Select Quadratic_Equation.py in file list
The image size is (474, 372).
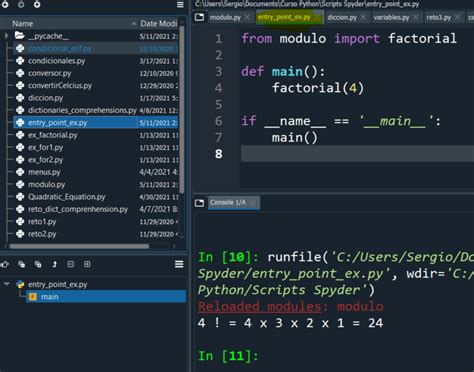click(x=96, y=197)
